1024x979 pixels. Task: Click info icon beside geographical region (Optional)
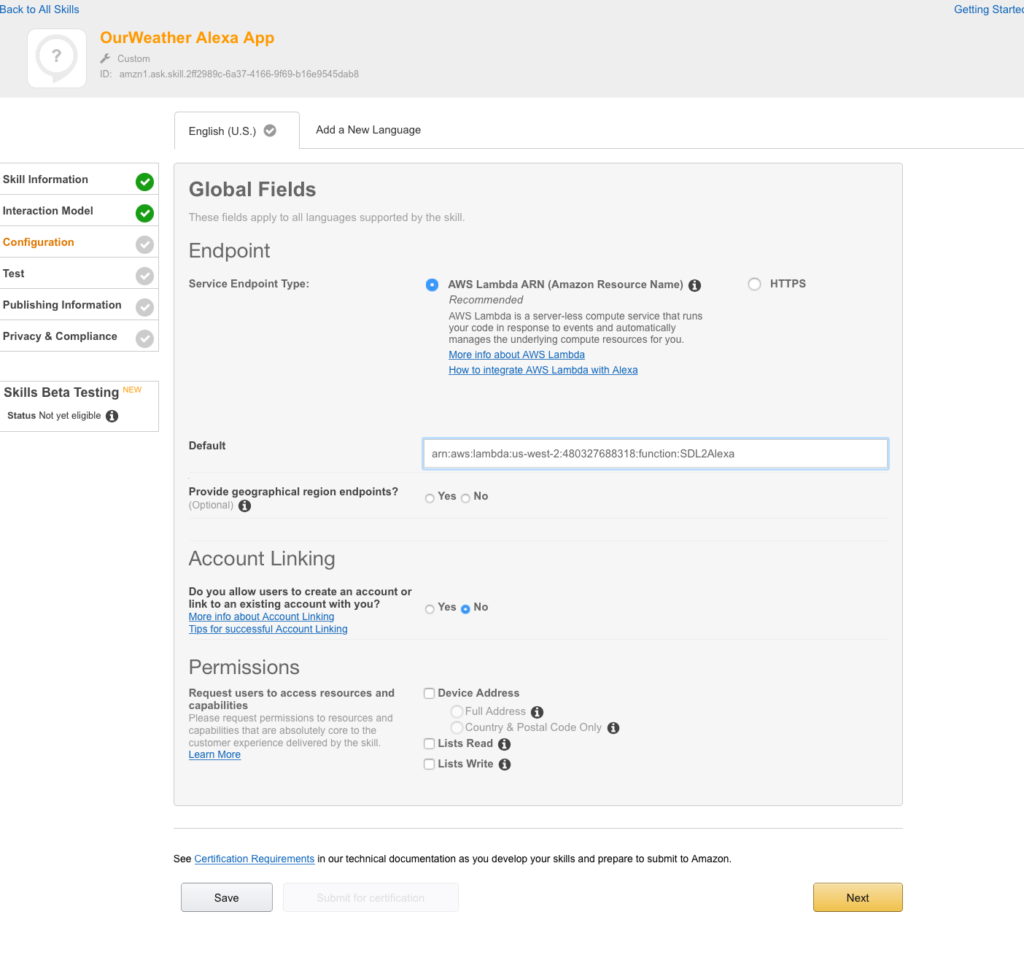coord(245,506)
